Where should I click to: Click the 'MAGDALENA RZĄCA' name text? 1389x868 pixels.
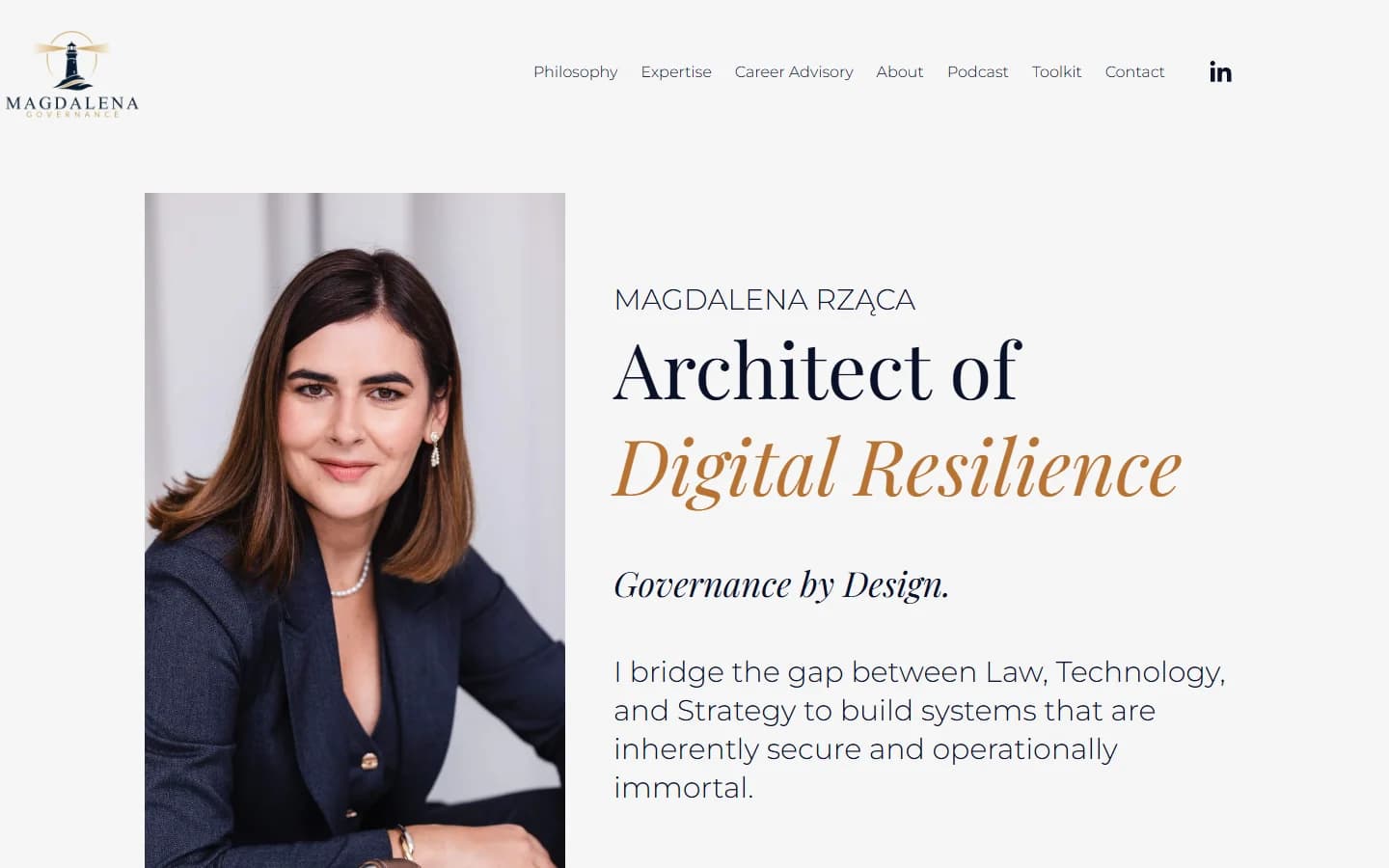click(764, 300)
